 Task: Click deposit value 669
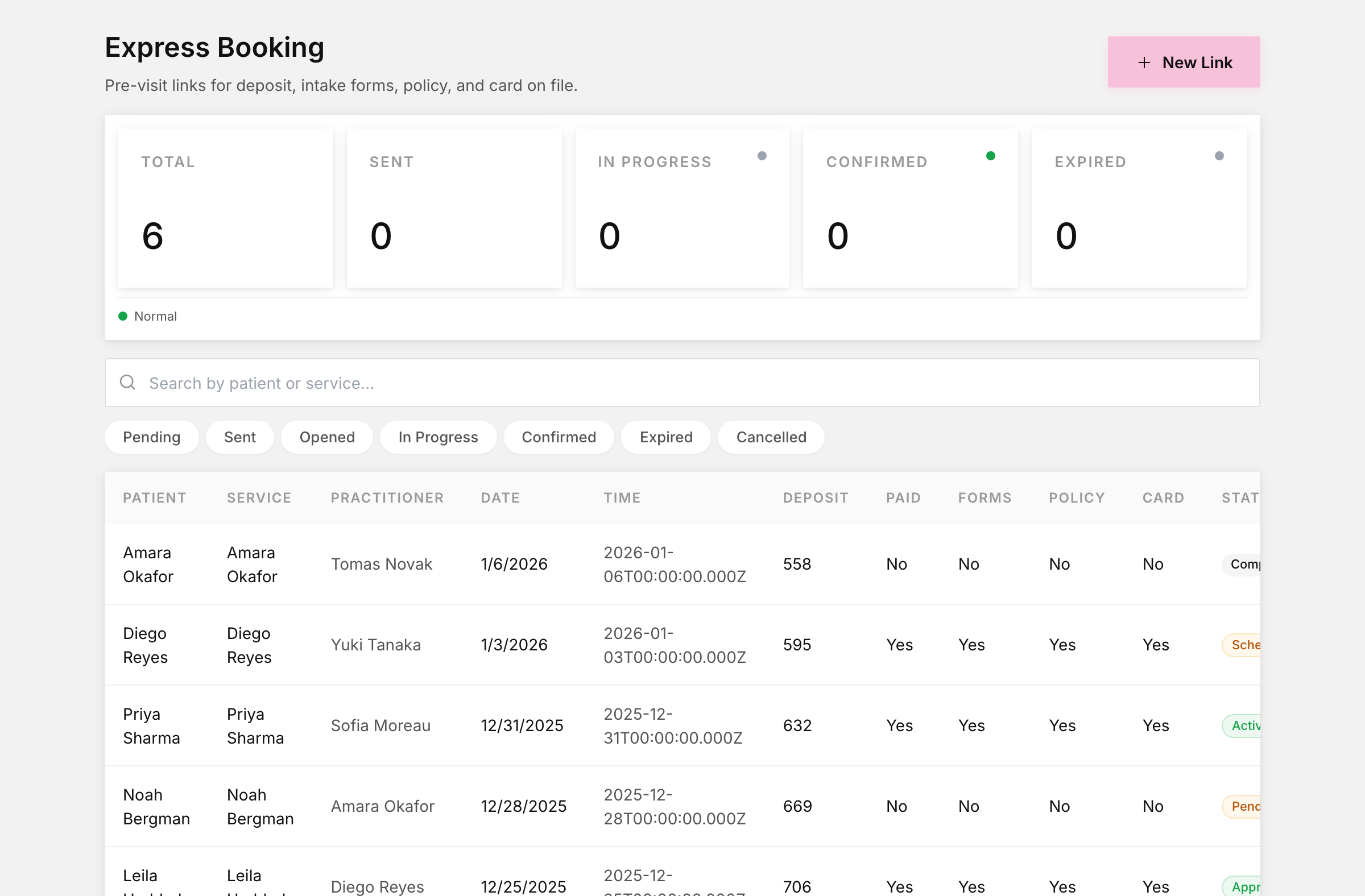[797, 807]
